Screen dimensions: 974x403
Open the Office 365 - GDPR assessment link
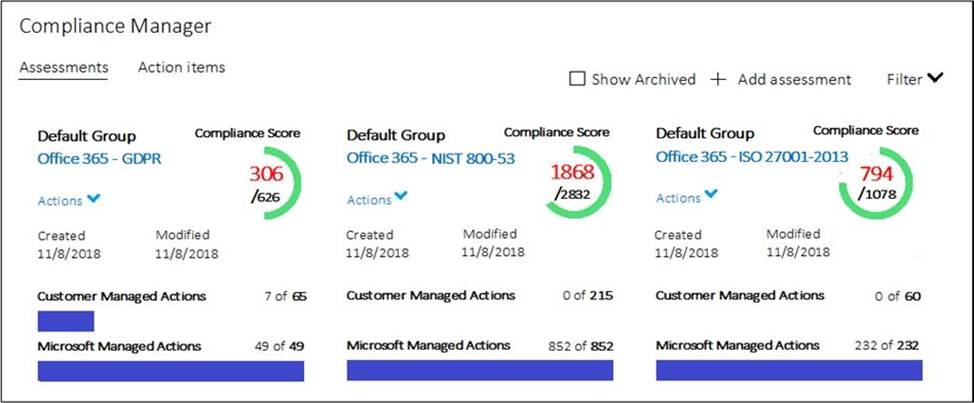[99, 158]
